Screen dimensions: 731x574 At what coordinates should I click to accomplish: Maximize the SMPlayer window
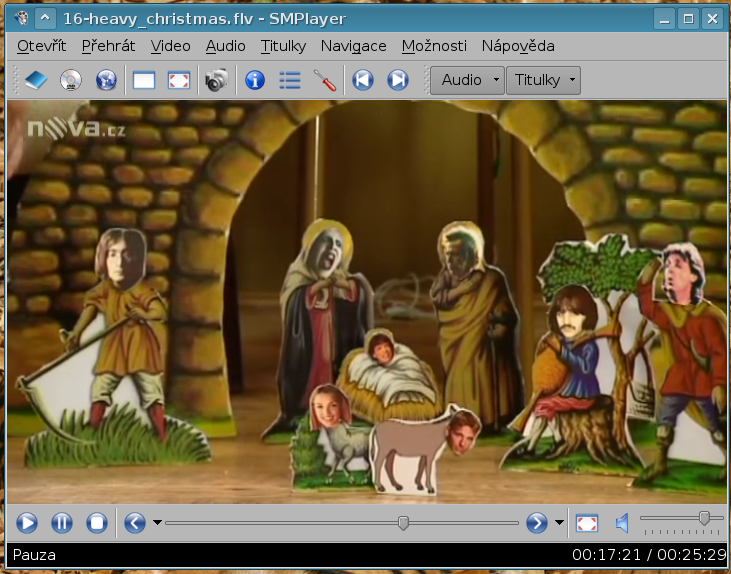click(689, 19)
